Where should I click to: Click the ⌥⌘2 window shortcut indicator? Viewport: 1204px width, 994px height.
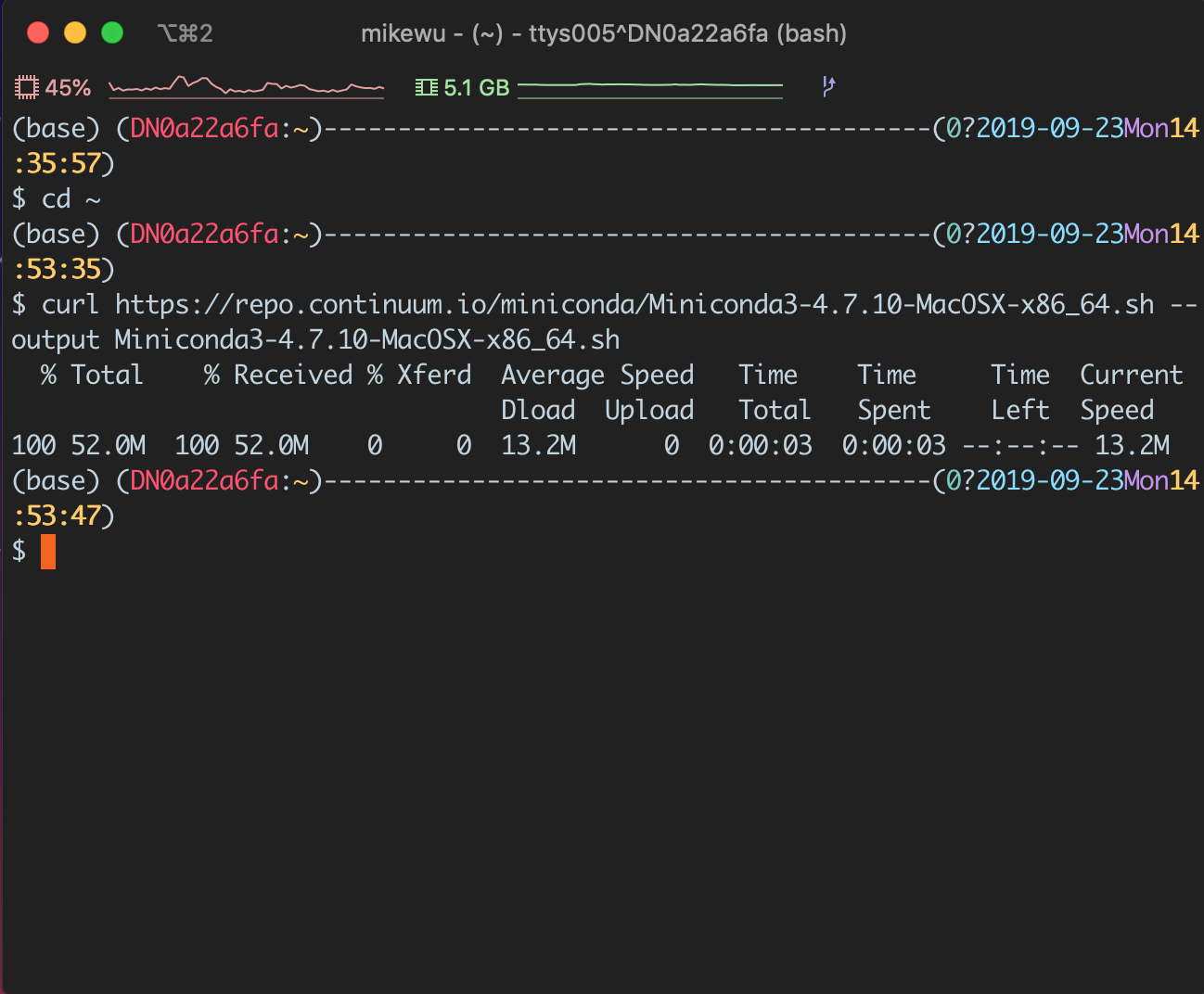pyautogui.click(x=185, y=32)
